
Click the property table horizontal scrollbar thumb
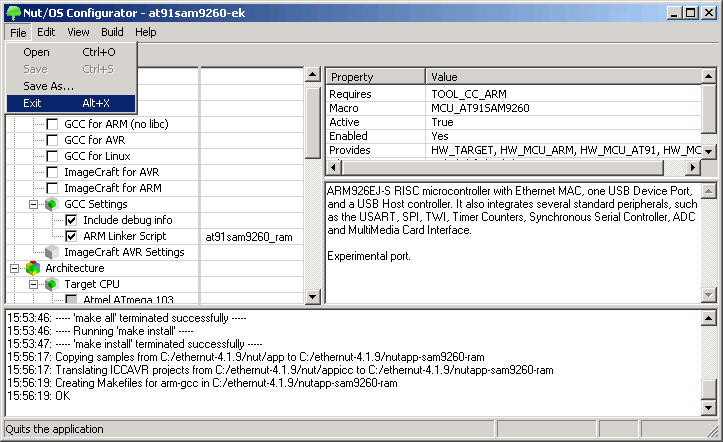pos(503,167)
